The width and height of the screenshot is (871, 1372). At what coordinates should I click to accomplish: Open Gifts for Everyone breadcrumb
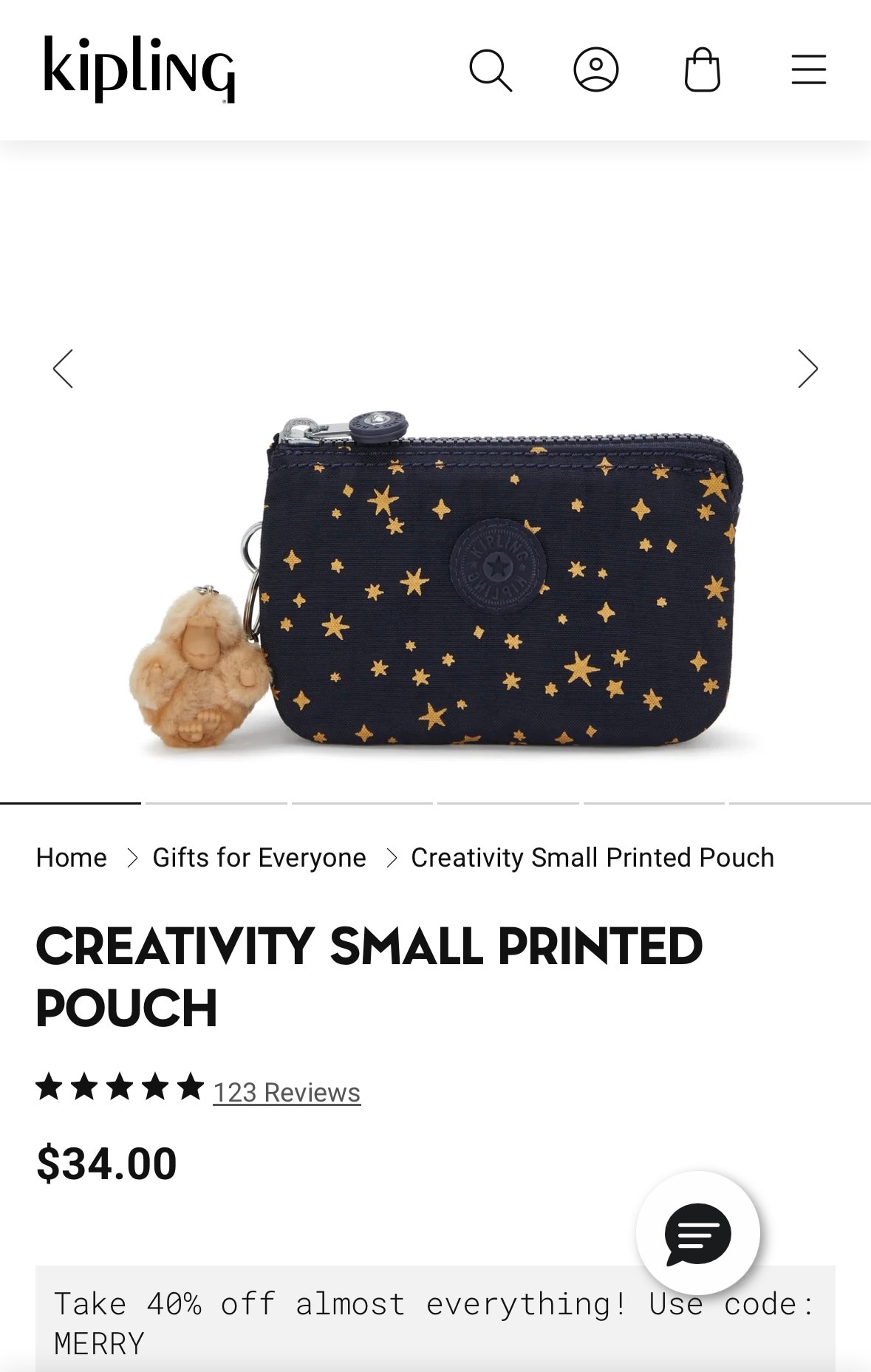coord(259,858)
